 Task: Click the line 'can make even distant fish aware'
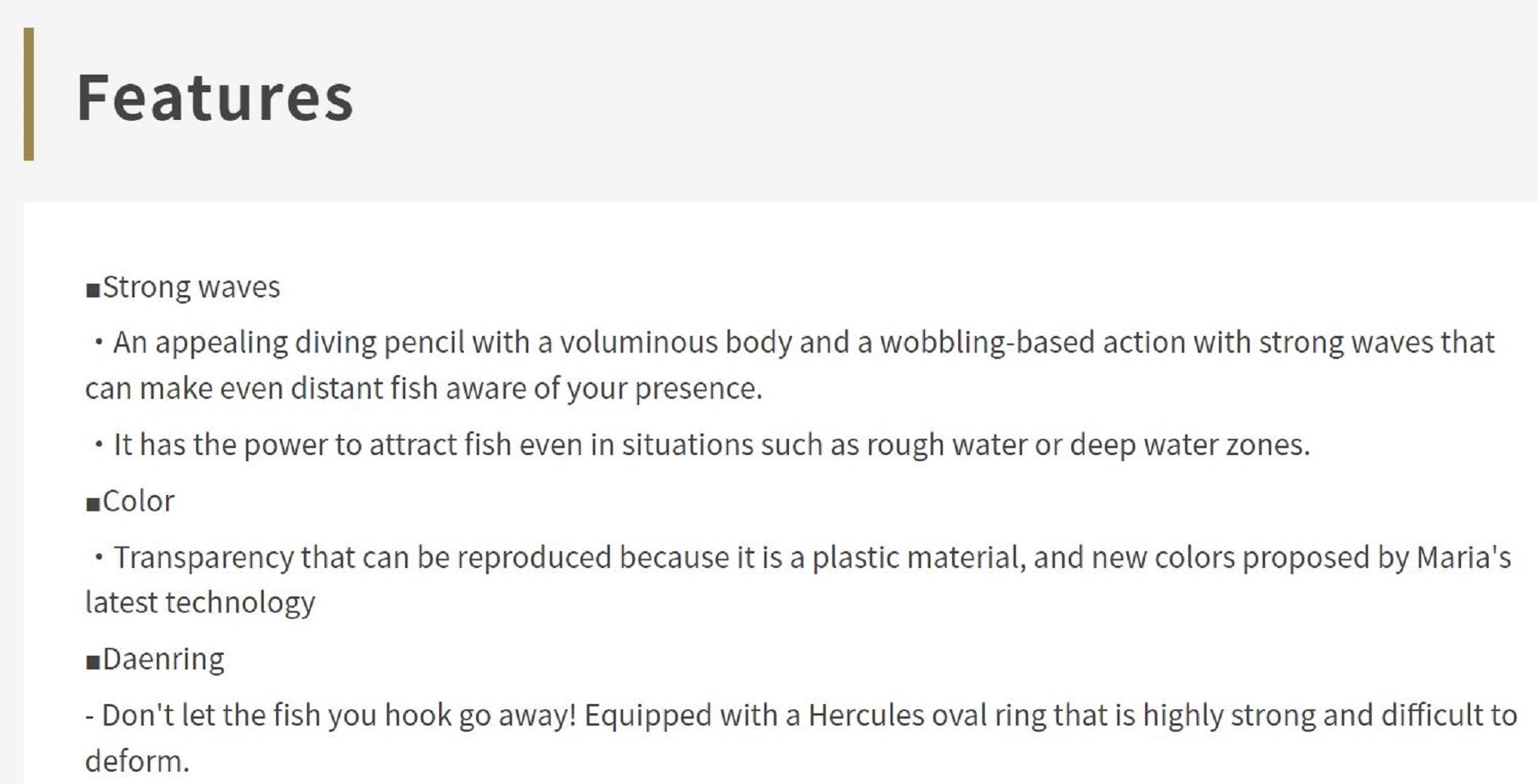click(x=423, y=389)
